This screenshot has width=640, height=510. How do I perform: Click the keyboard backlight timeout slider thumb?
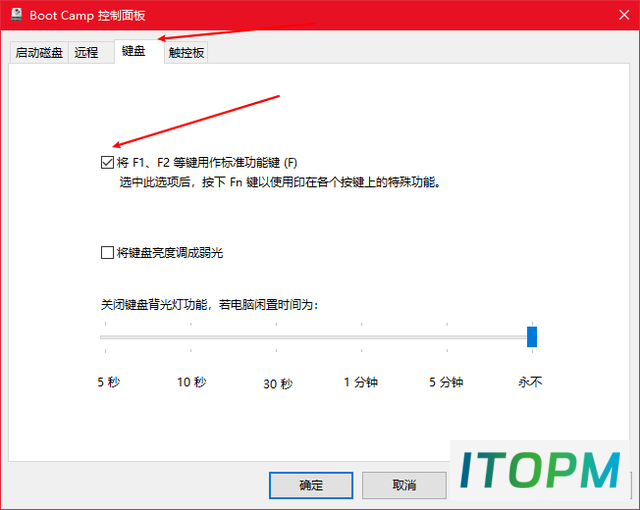(532, 337)
